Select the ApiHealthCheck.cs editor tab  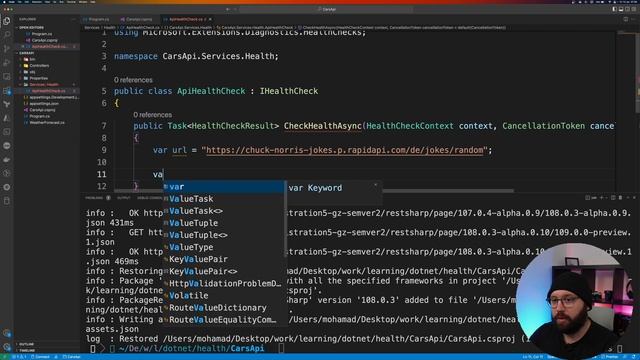(186, 19)
